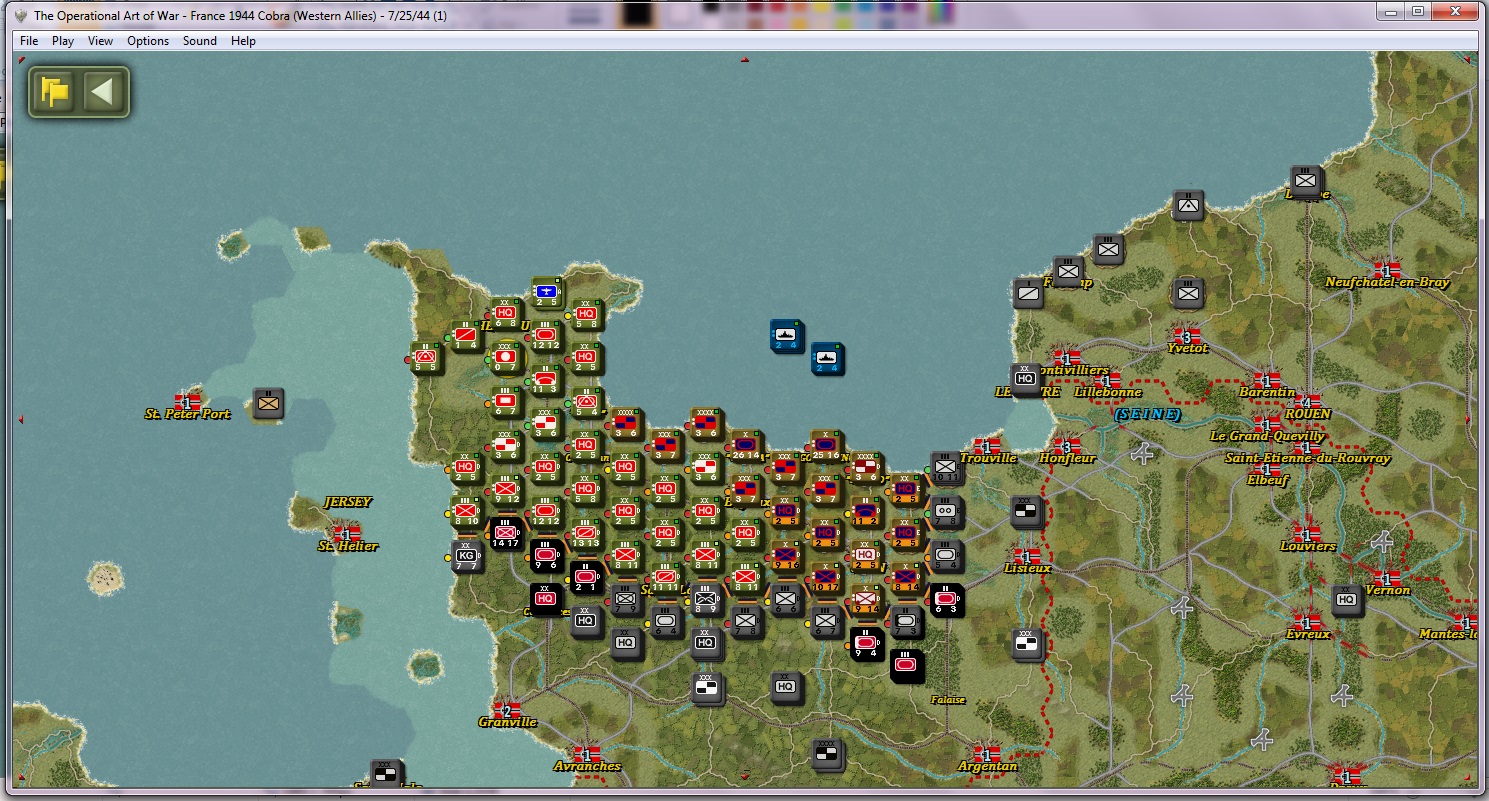Select the gray infantry counter above Yvetot
The image size is (1489, 801).
[x=1188, y=294]
